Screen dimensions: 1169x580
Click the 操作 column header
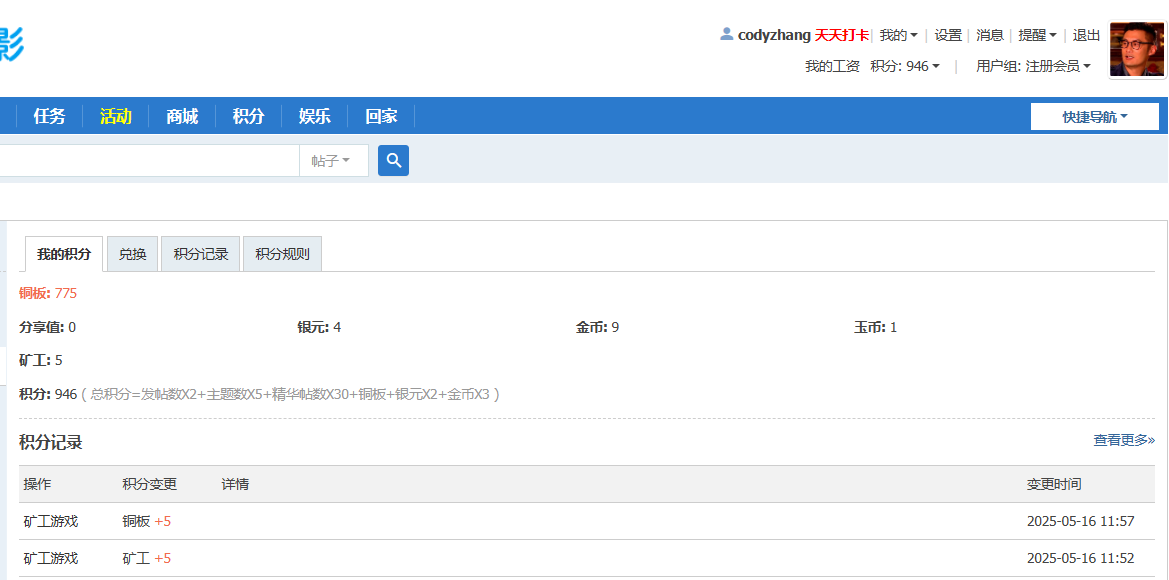point(37,485)
